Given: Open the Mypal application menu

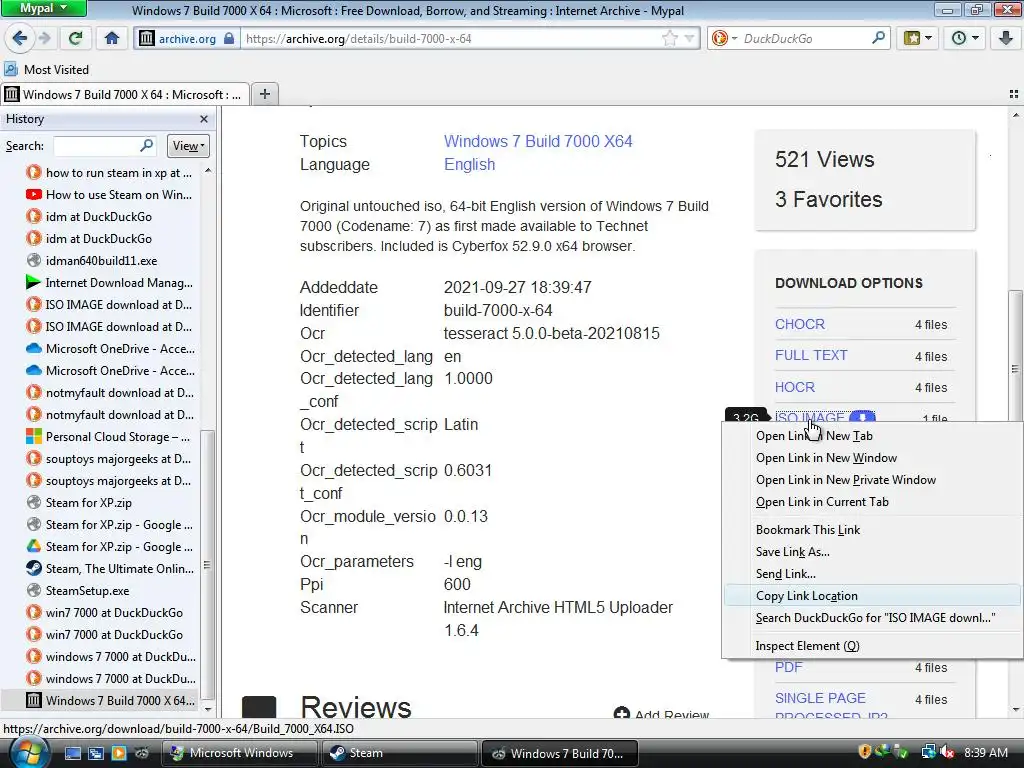Looking at the screenshot, I should pyautogui.click(x=43, y=8).
